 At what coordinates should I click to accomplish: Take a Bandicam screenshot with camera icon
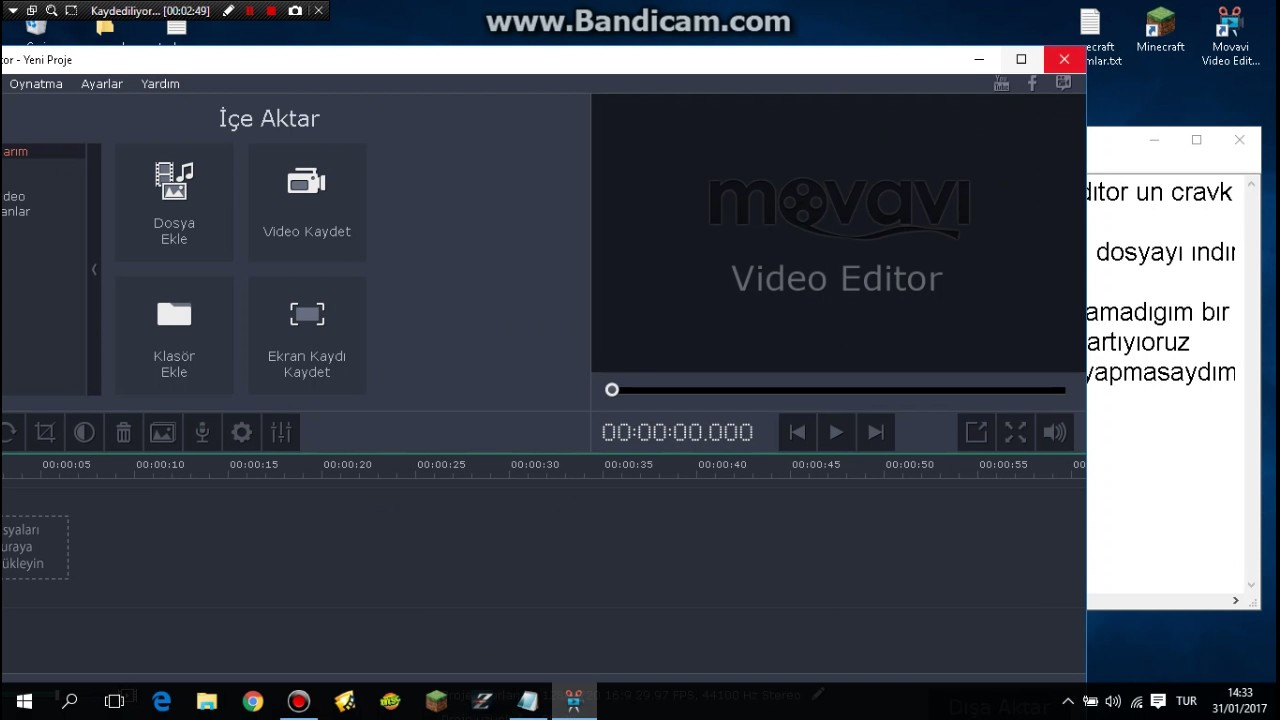(x=295, y=11)
